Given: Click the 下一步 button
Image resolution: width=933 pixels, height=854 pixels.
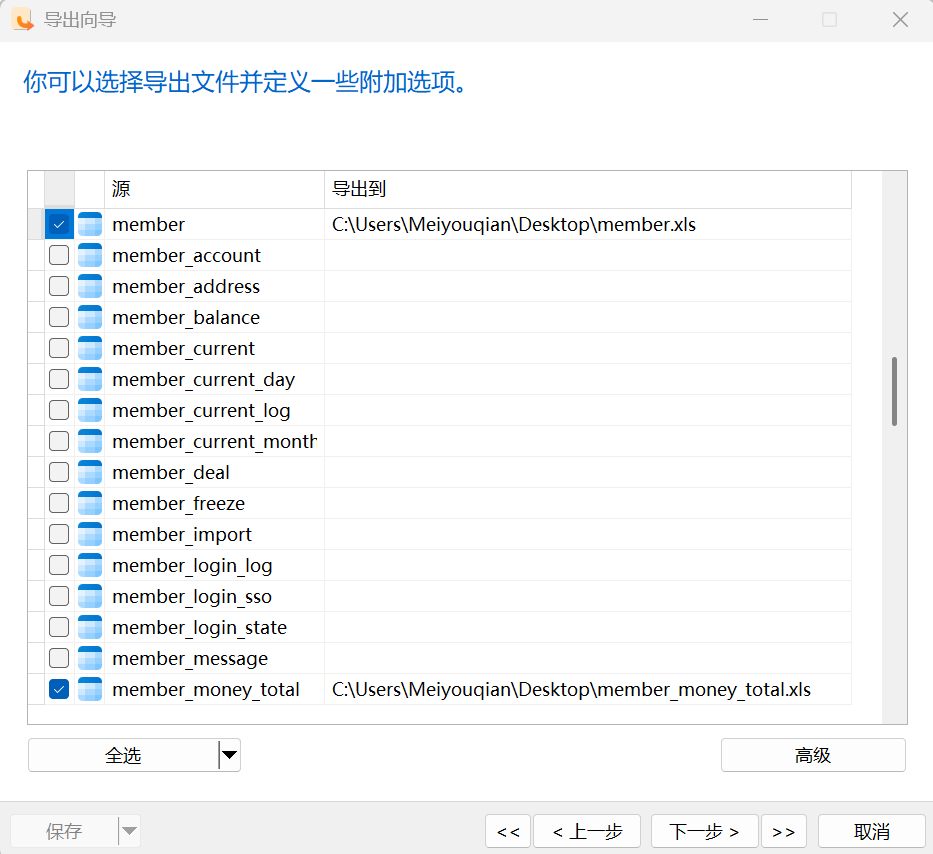Looking at the screenshot, I should (x=704, y=831).
